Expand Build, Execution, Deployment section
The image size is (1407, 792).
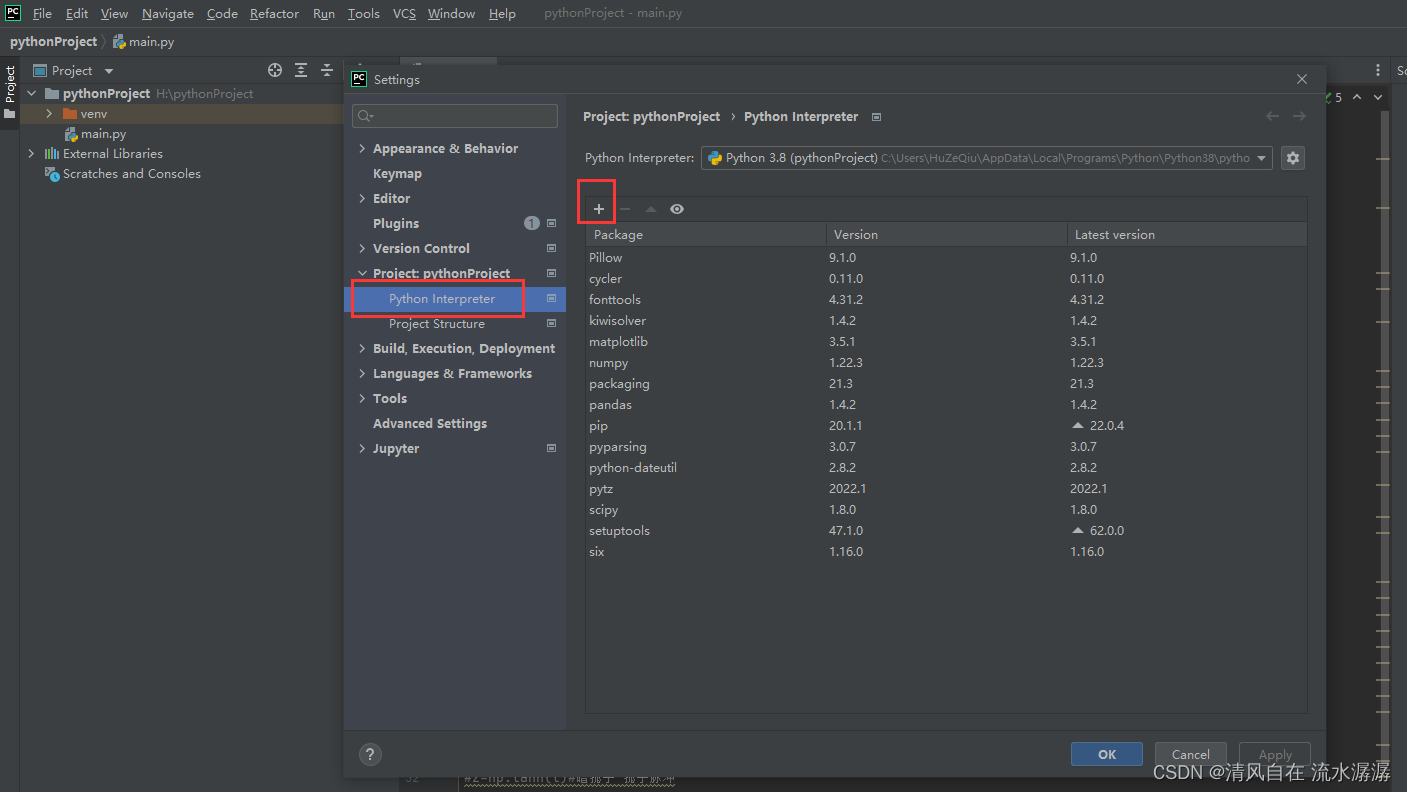point(362,348)
